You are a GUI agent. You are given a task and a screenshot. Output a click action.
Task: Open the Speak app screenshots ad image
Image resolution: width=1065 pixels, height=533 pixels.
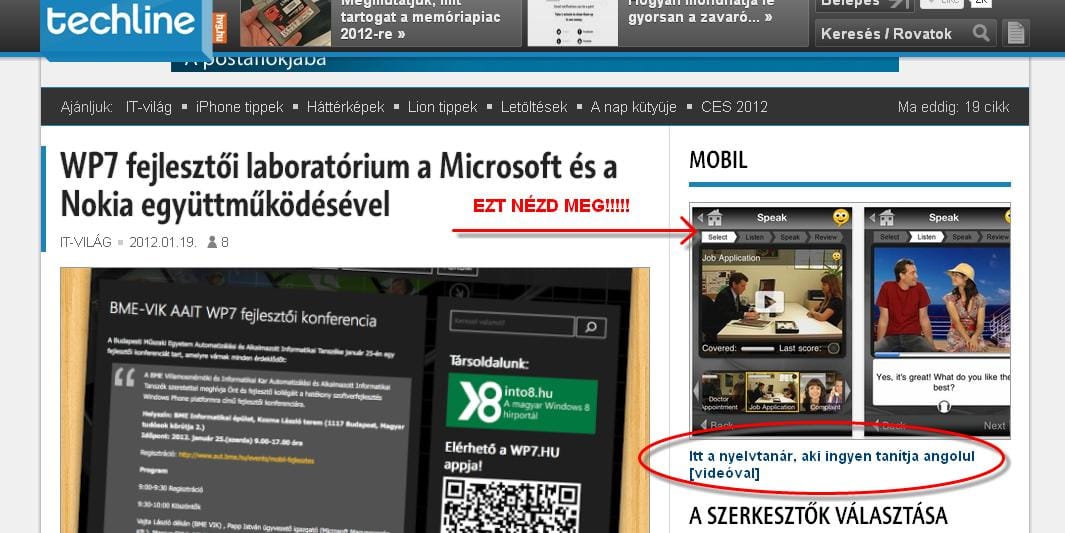(x=850, y=320)
